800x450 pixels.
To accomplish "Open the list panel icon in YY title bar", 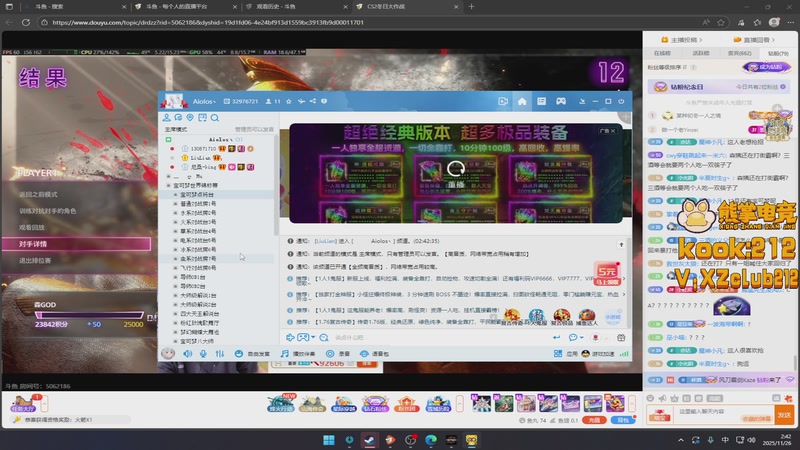I will coord(541,102).
